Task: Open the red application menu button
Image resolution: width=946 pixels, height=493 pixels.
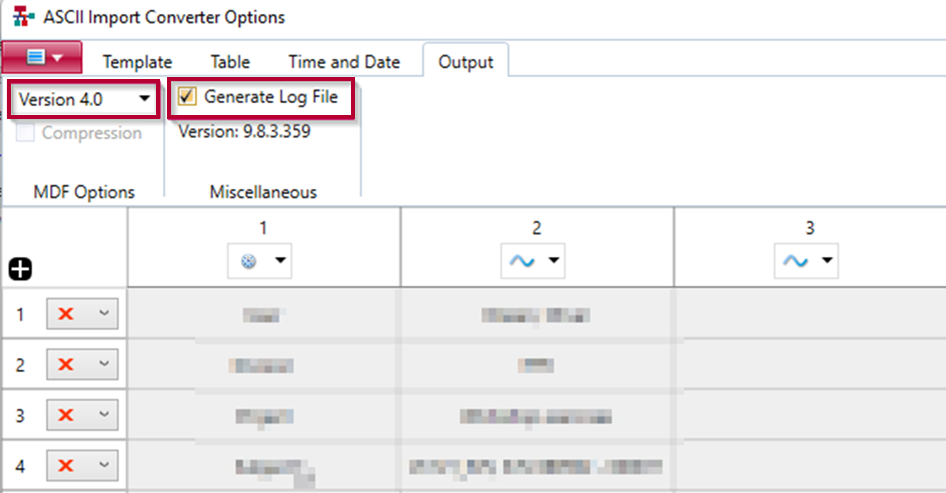Action: pyautogui.click(x=42, y=57)
